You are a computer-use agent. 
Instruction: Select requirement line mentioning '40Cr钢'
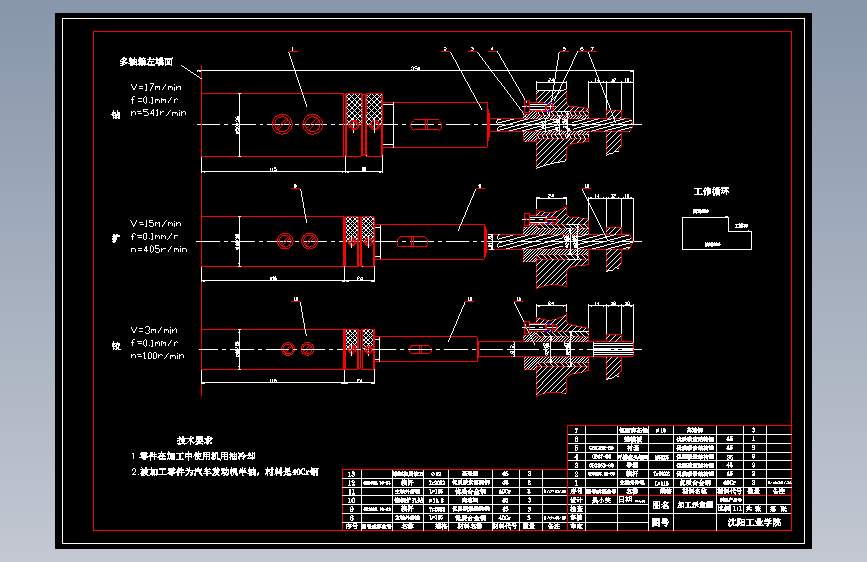tap(225, 472)
